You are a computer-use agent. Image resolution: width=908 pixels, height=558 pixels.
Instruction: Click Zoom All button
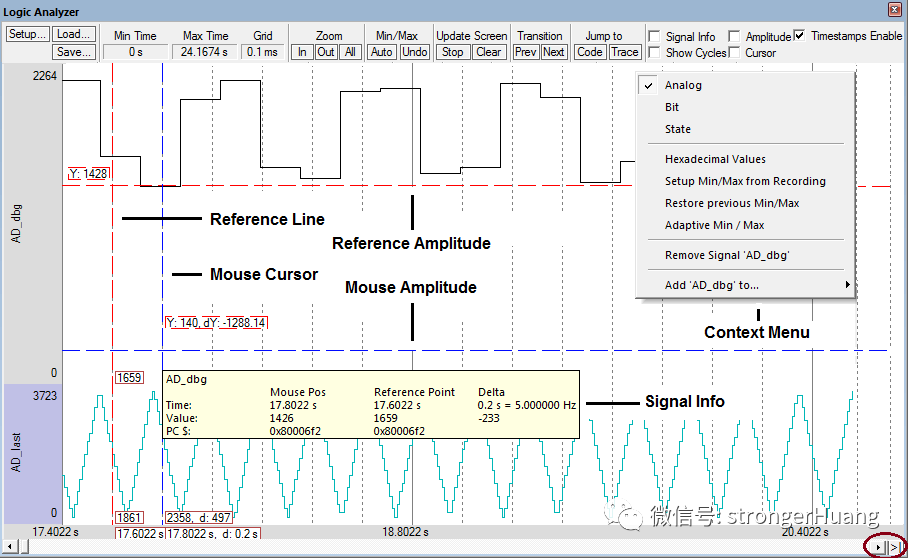tap(350, 52)
